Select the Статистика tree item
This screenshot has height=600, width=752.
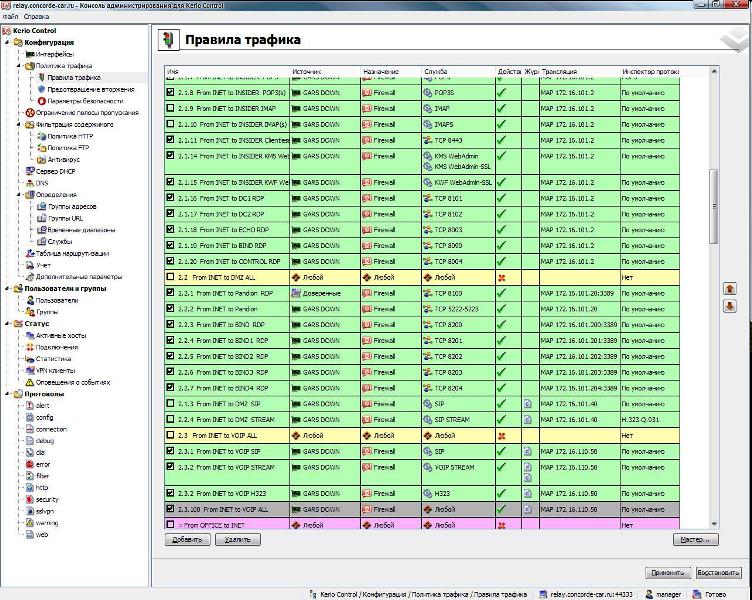[53, 359]
